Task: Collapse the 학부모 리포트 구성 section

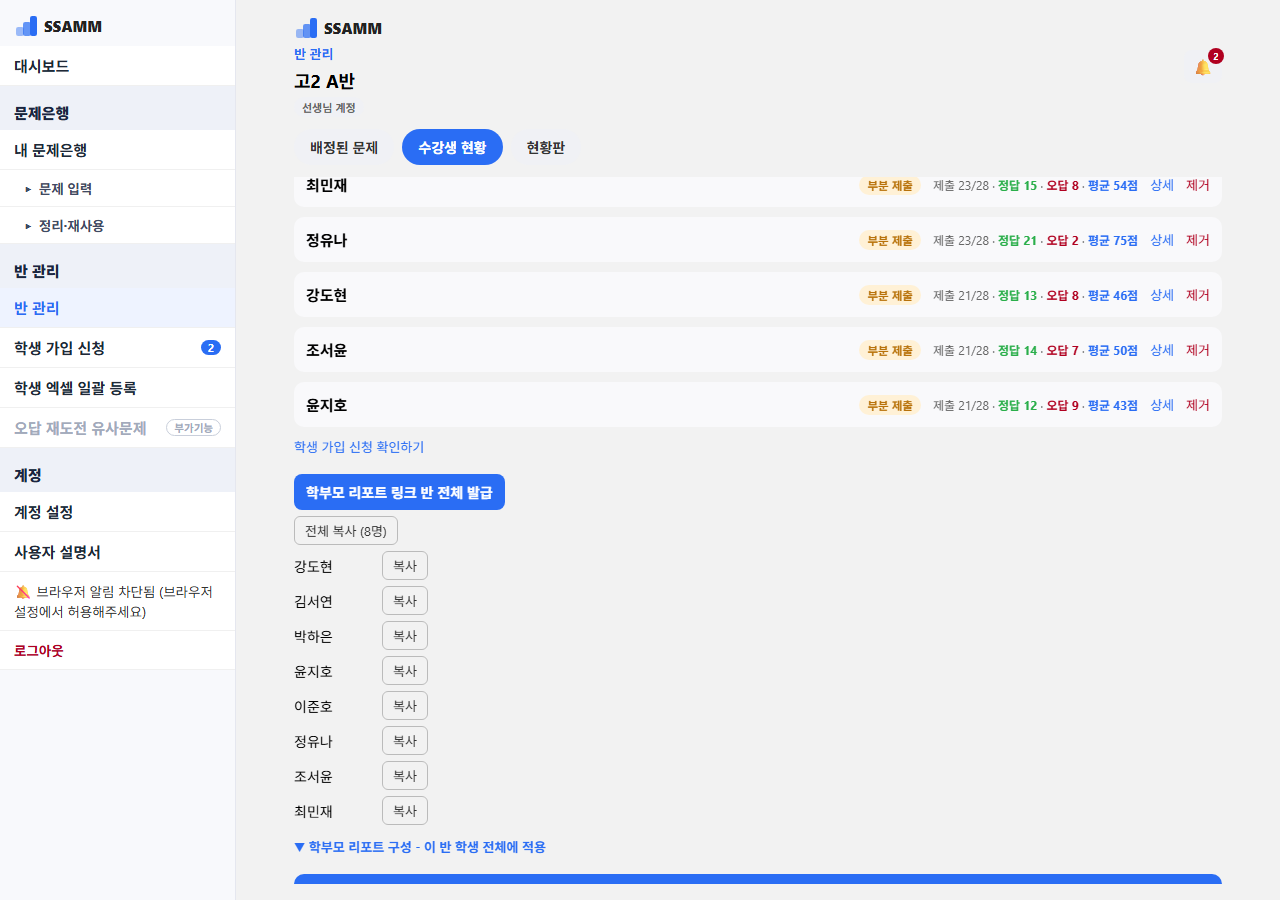Action: (x=420, y=847)
